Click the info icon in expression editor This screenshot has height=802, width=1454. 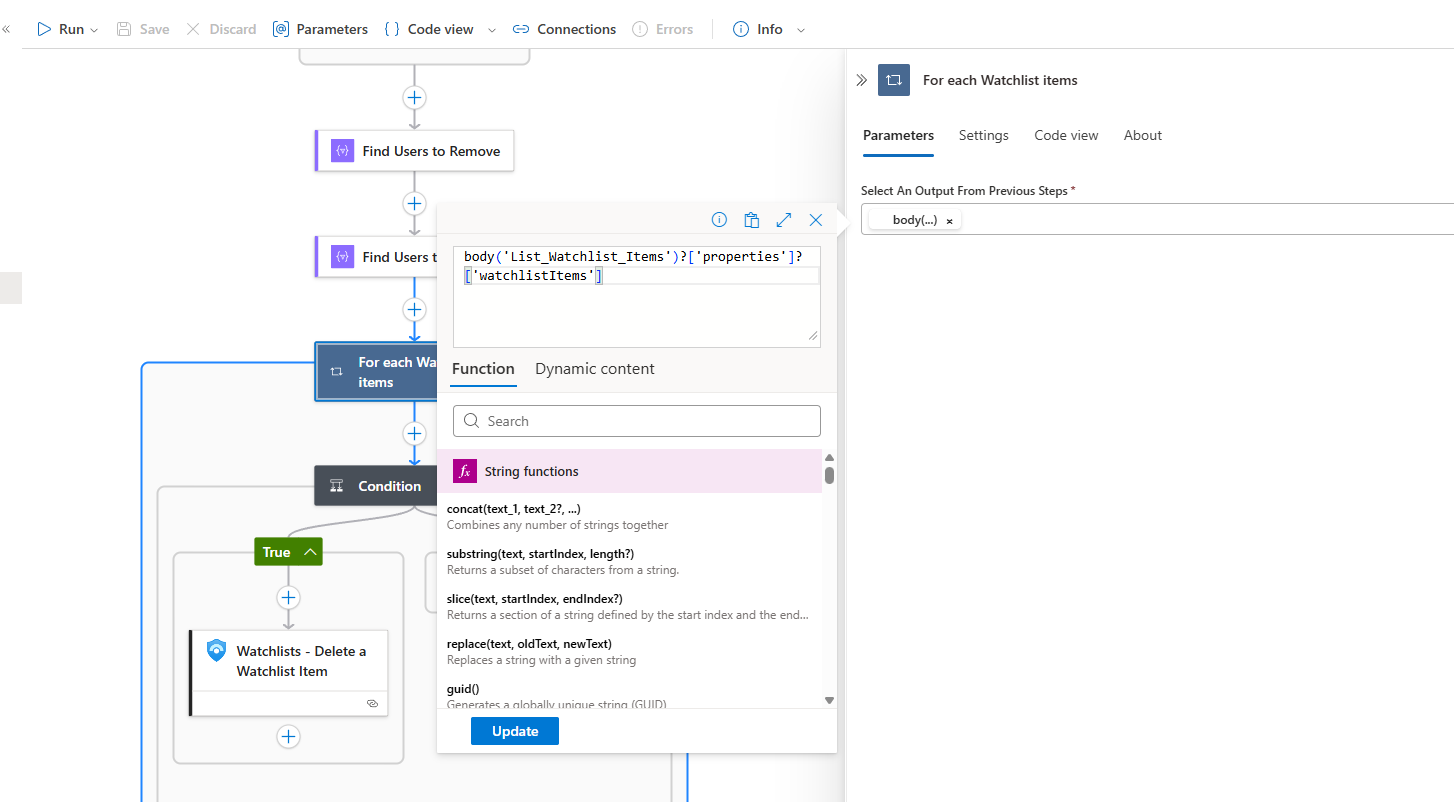(x=719, y=220)
